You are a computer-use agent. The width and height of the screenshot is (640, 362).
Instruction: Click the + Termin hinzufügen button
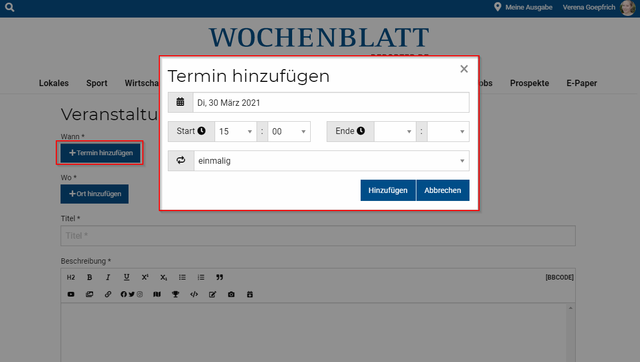click(x=100, y=153)
